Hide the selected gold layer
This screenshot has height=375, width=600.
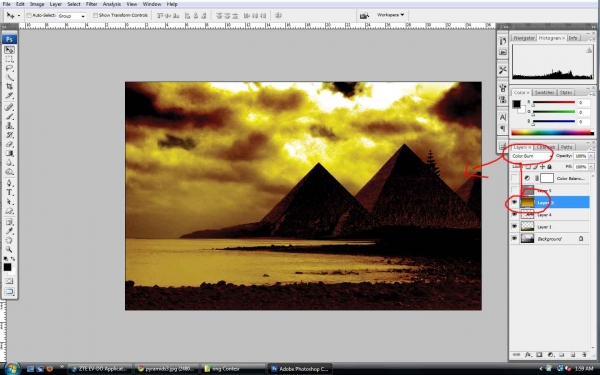[x=514, y=202]
